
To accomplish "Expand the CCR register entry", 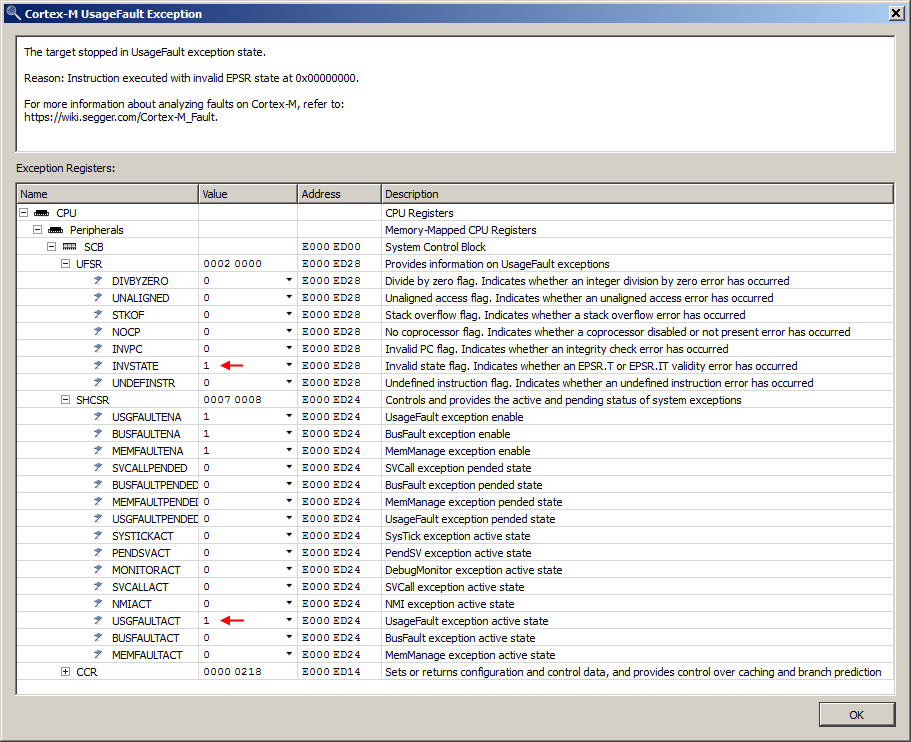I will [x=64, y=671].
